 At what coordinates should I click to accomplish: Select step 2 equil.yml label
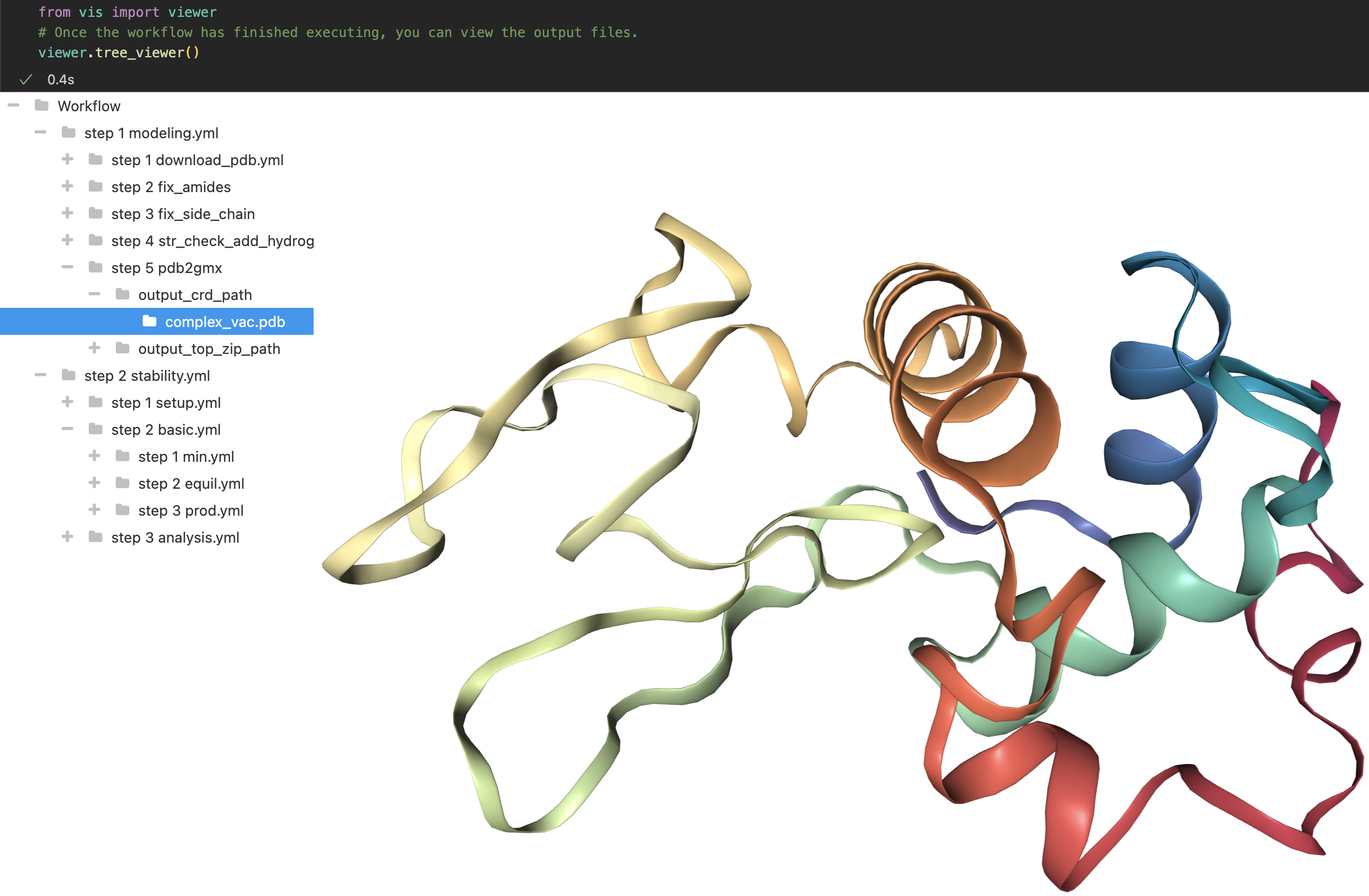[x=192, y=484]
